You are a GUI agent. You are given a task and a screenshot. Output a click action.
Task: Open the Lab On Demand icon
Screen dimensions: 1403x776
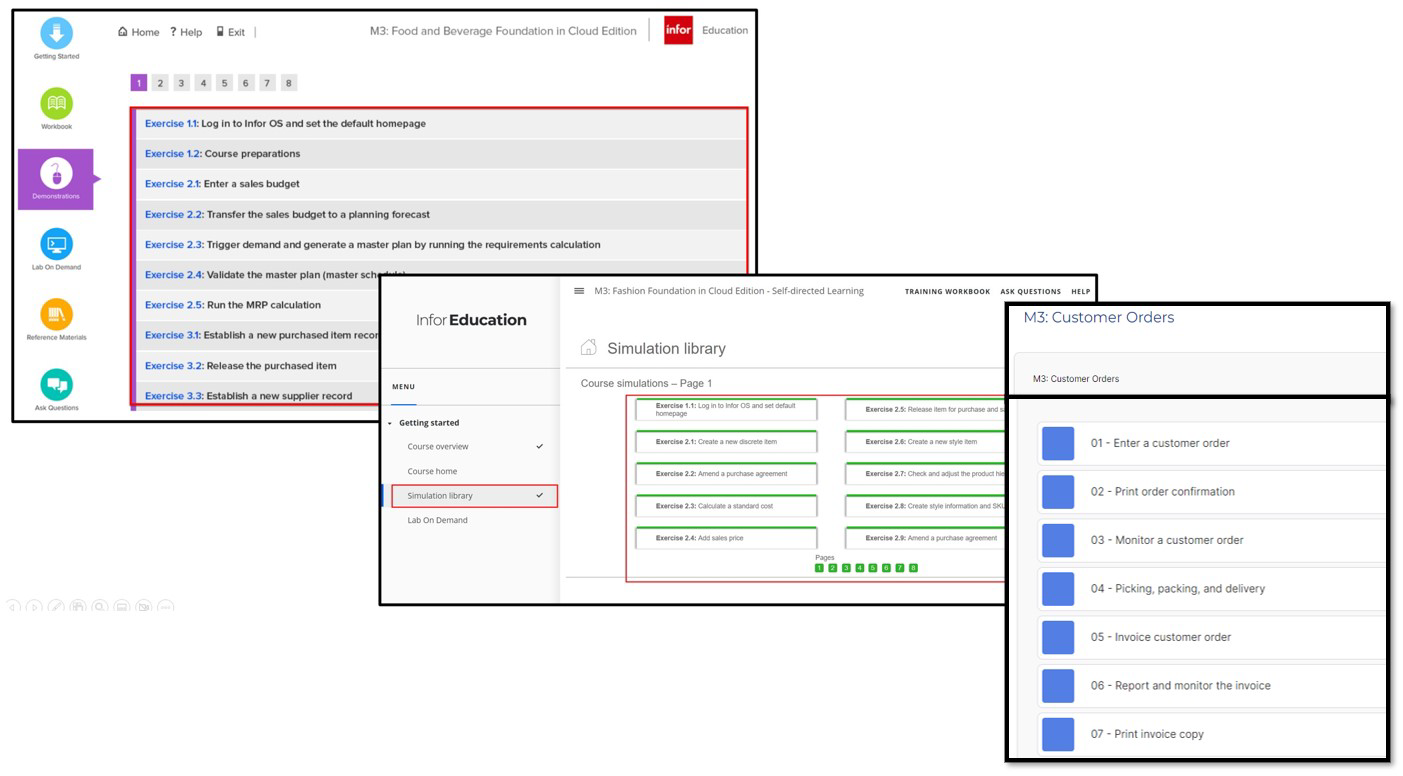click(x=56, y=245)
